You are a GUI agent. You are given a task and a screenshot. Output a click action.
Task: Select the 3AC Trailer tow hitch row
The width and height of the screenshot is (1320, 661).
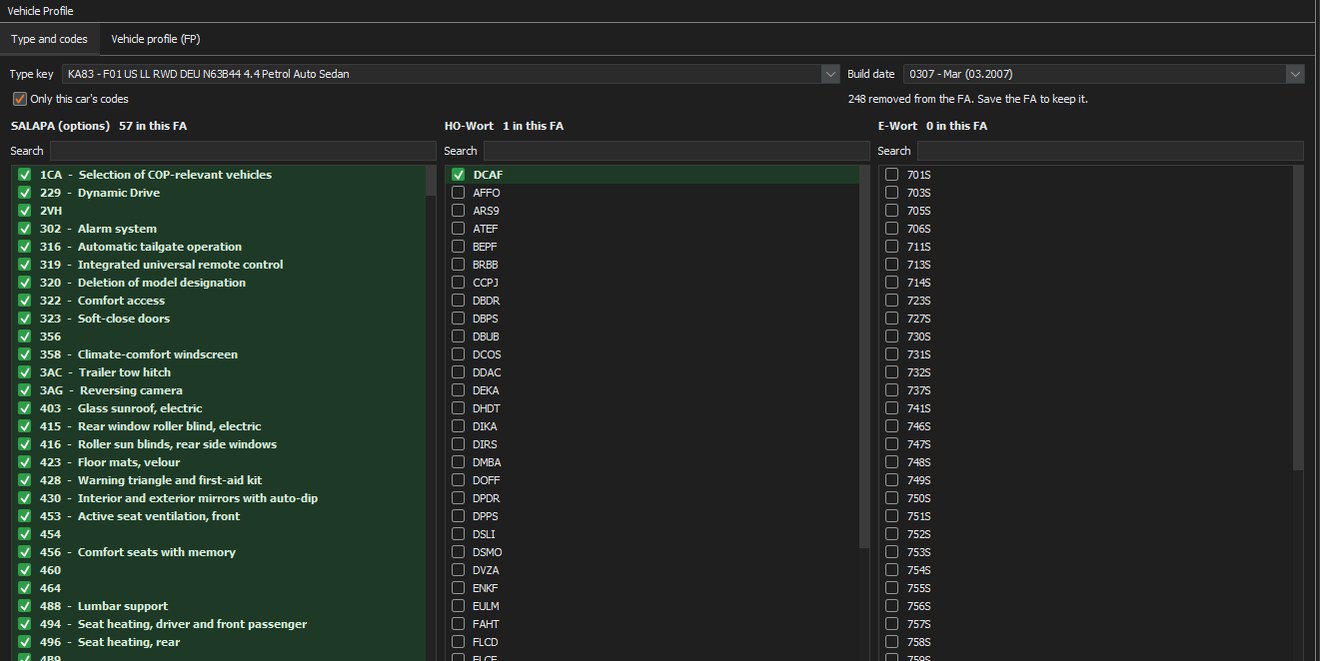click(219, 373)
